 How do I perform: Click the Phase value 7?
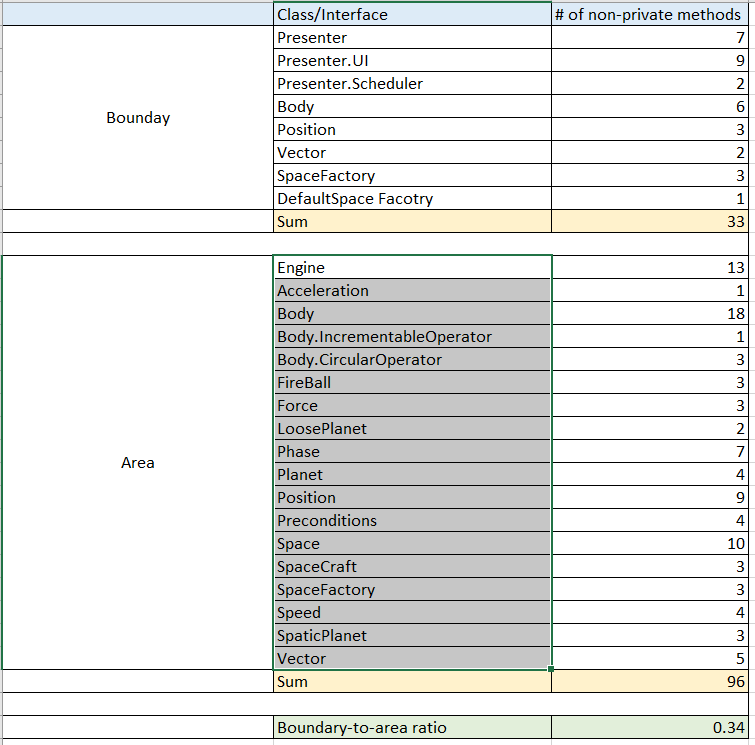click(650, 452)
